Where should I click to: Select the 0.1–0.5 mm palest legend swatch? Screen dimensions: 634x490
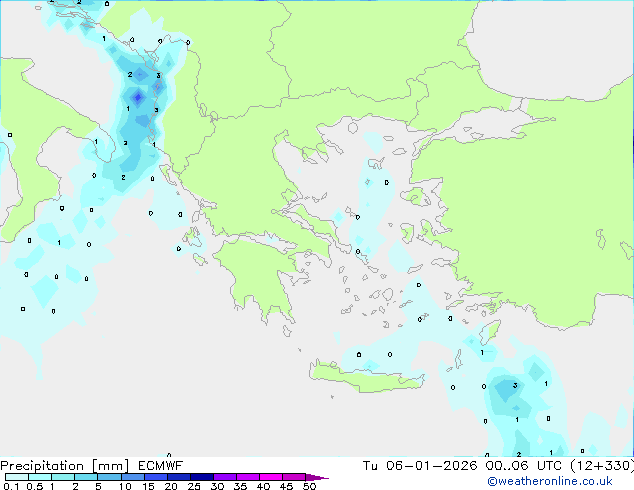17,477
